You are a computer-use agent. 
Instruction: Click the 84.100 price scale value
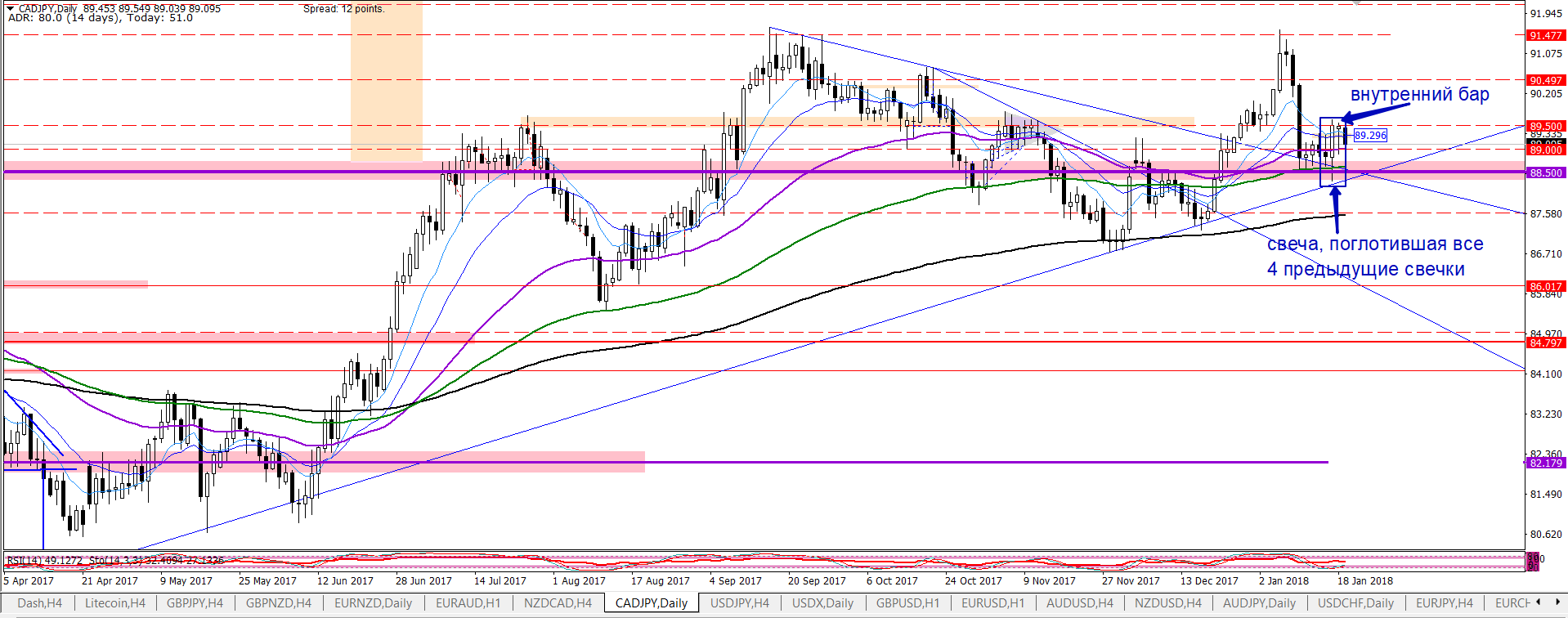[1546, 374]
